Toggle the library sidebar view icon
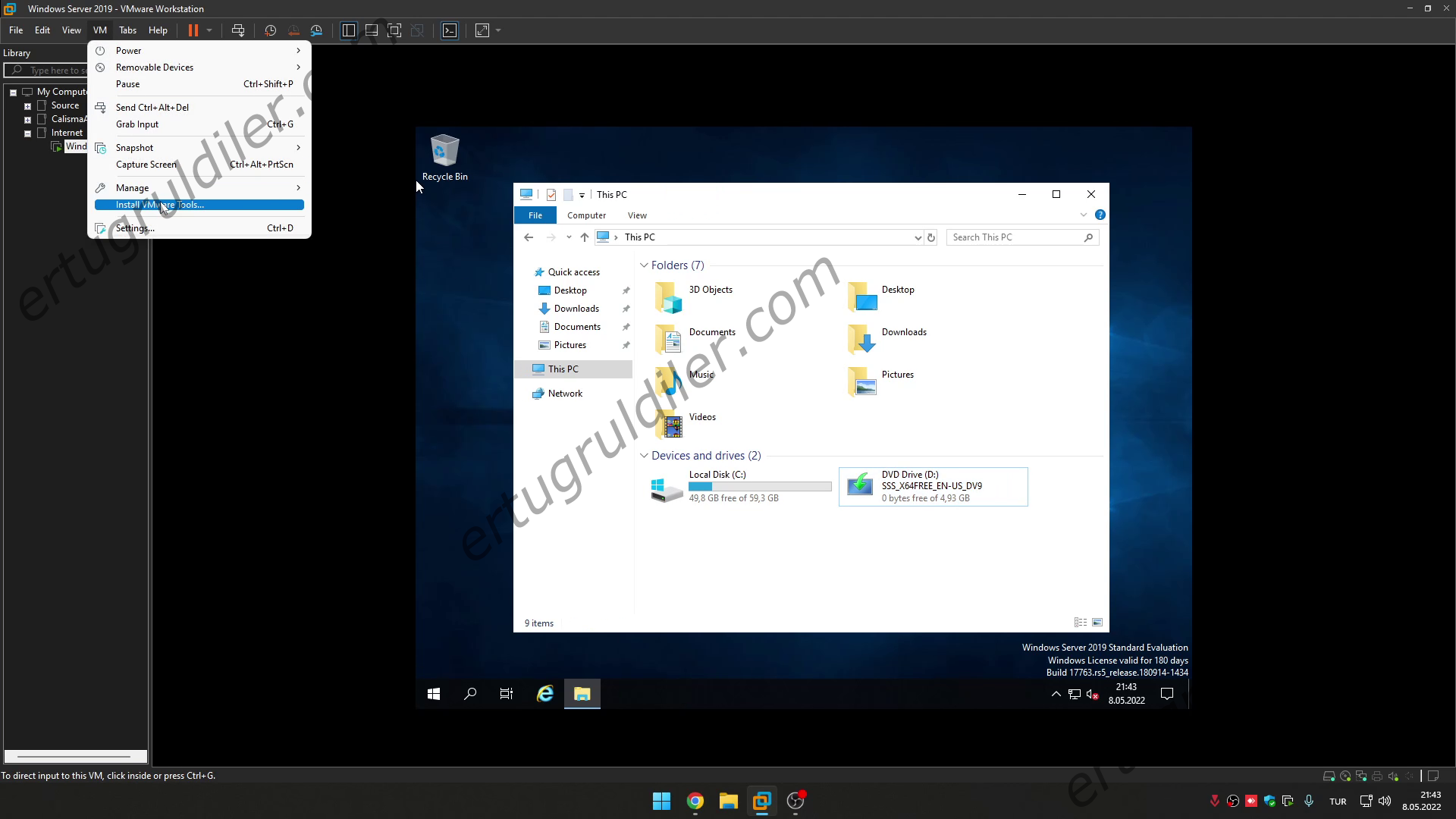Viewport: 1456px width, 819px height. pos(348,30)
